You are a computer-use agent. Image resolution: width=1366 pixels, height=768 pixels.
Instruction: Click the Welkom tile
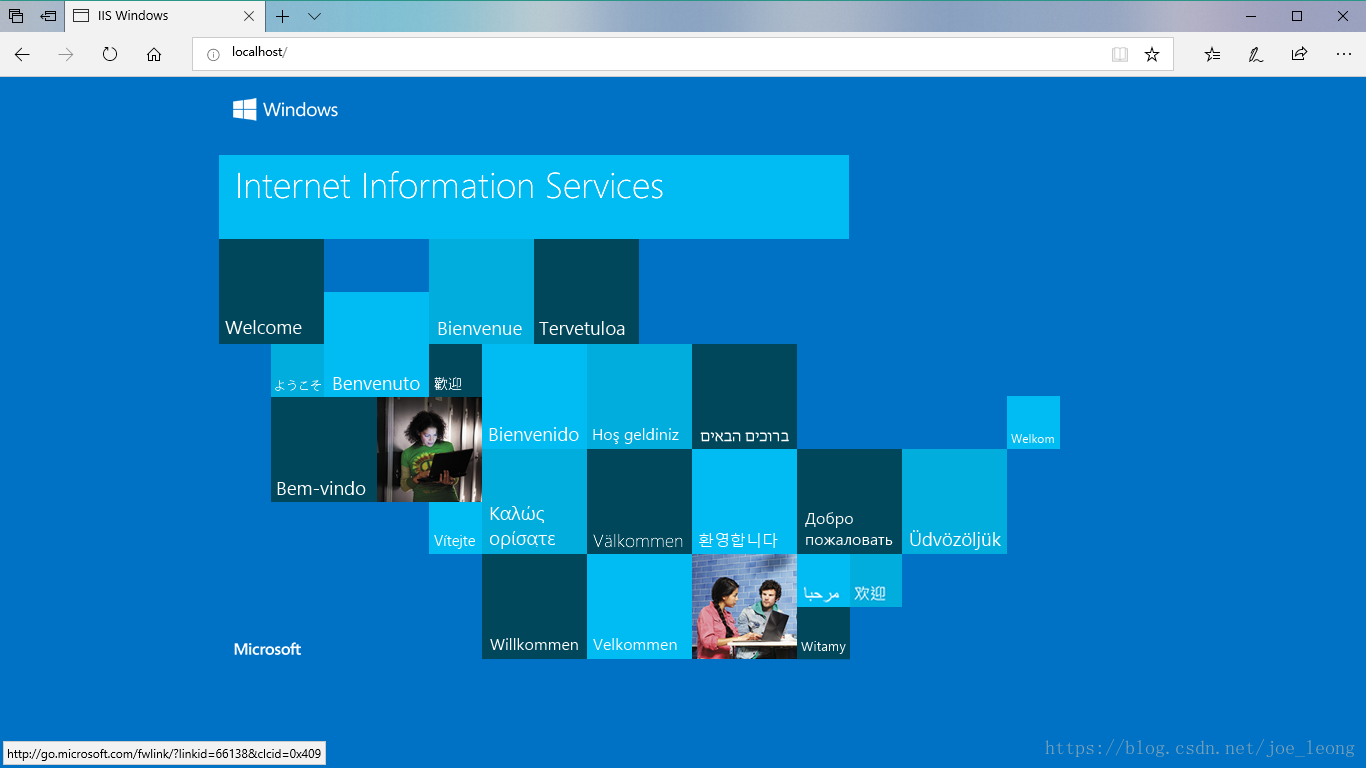[x=1033, y=422]
